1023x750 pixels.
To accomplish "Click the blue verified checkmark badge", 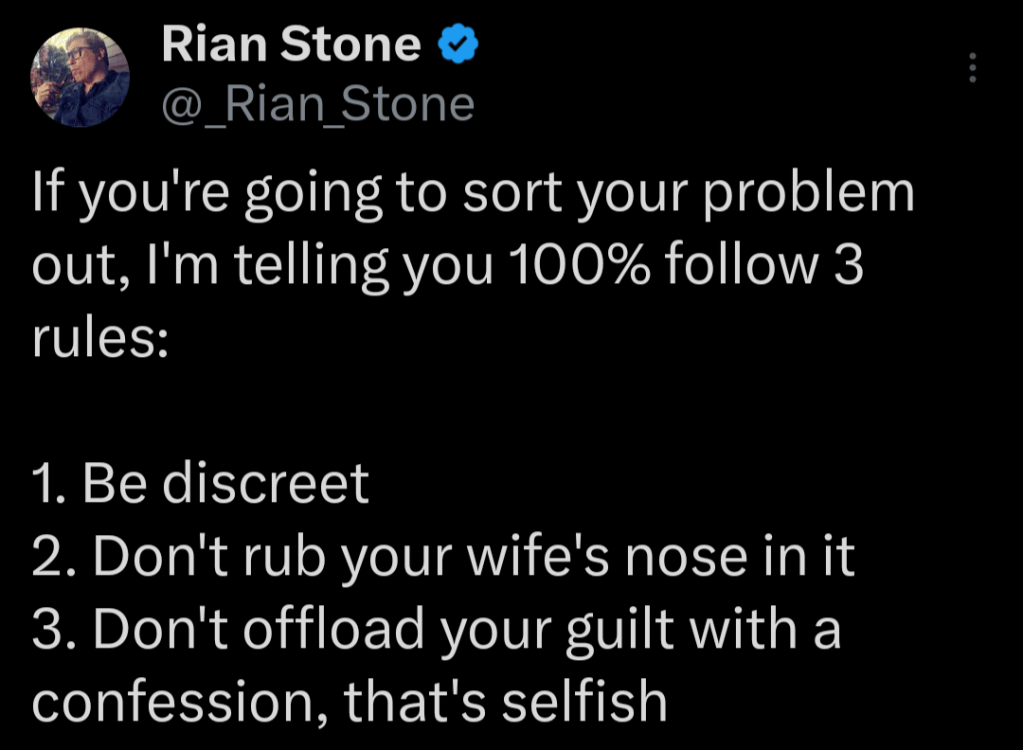I will point(459,44).
